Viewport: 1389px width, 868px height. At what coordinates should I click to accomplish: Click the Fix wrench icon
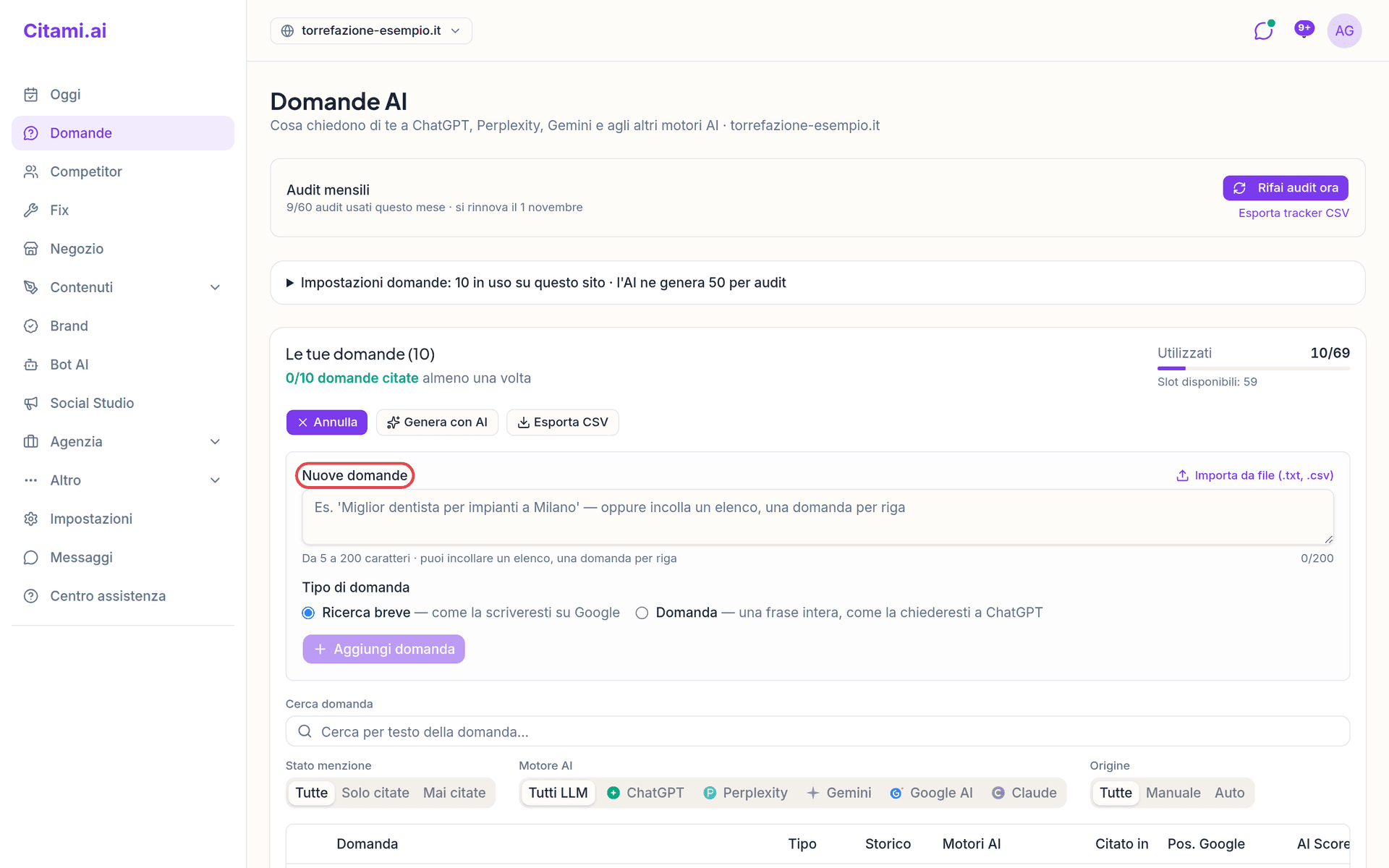click(30, 210)
